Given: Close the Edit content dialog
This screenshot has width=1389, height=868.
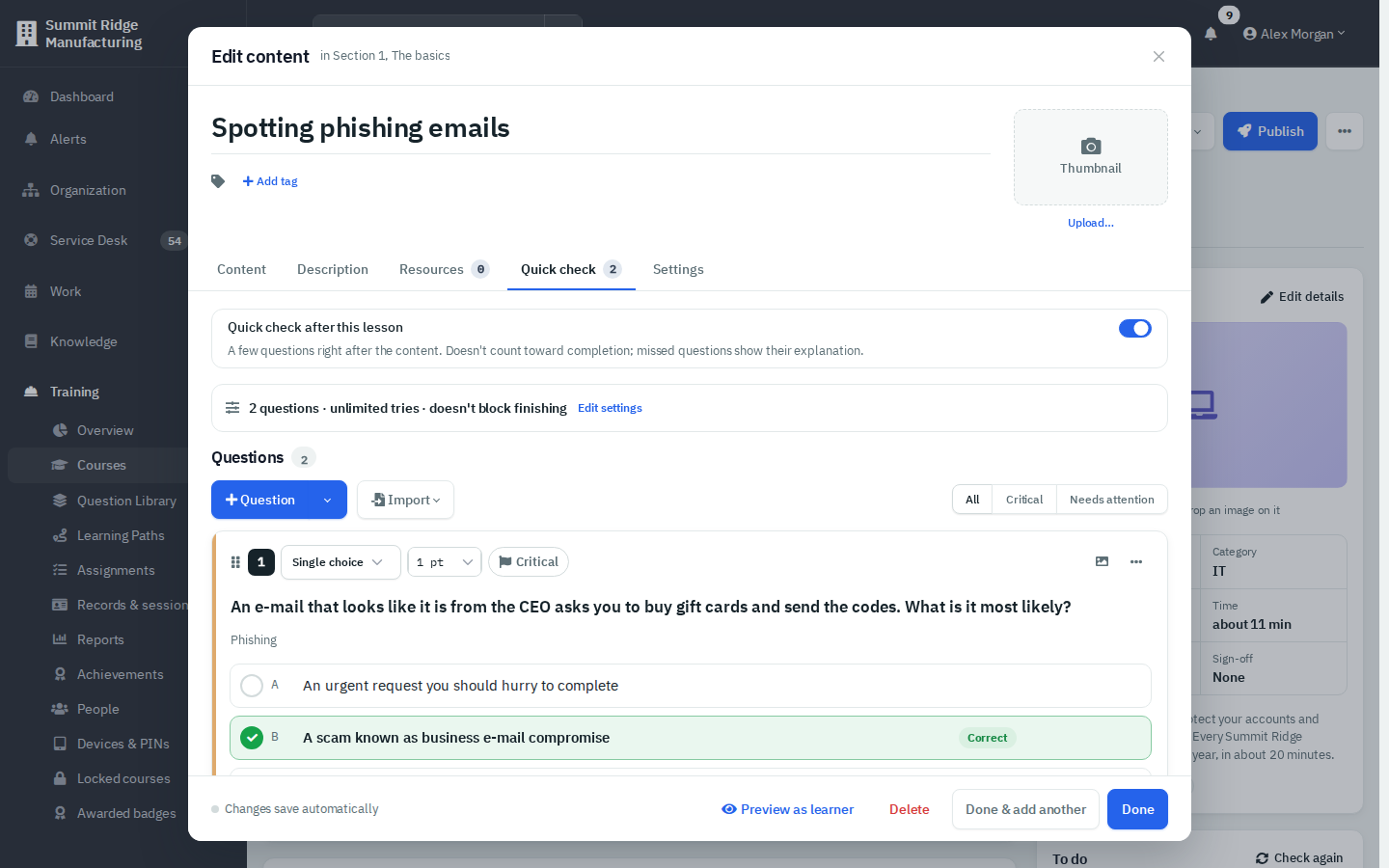Looking at the screenshot, I should click(1158, 57).
